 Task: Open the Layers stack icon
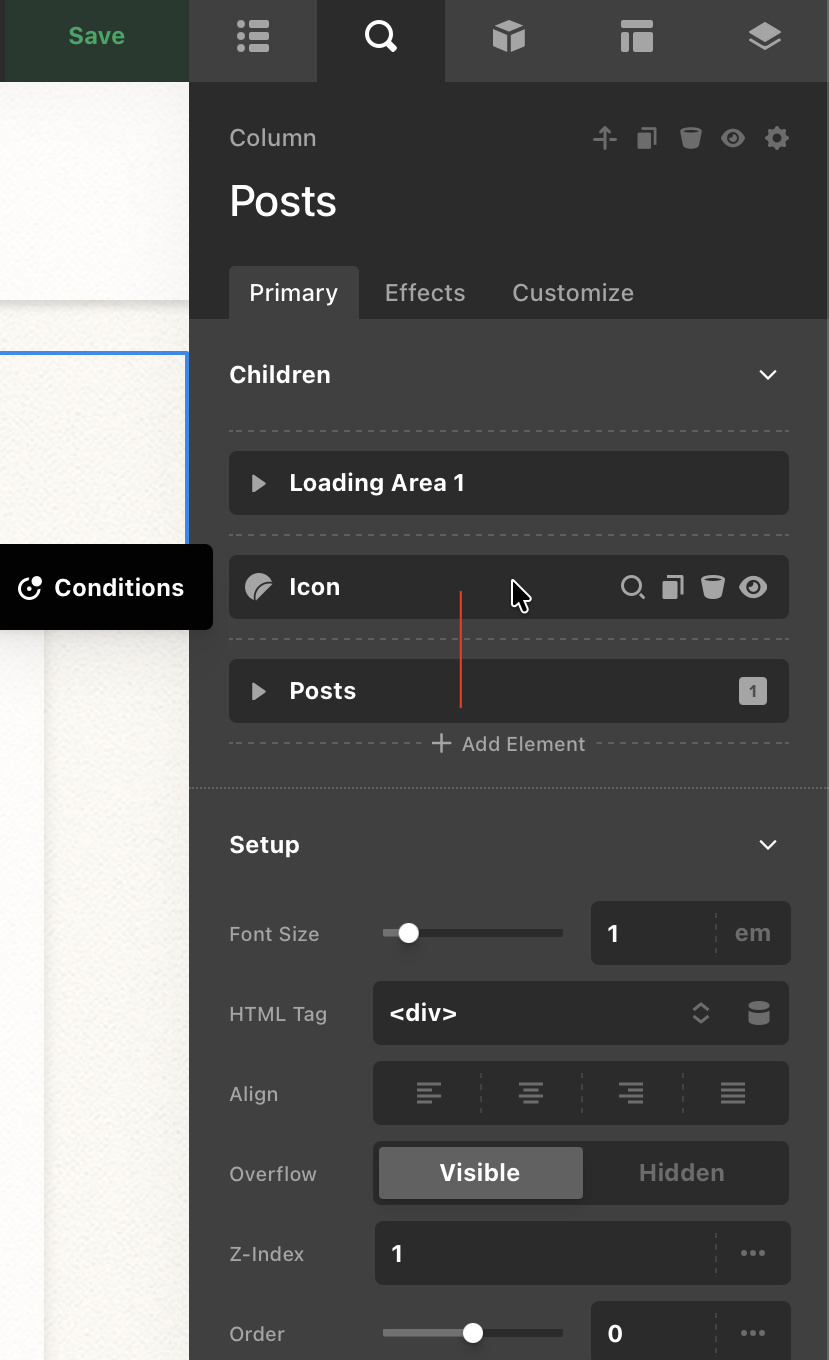click(x=764, y=37)
